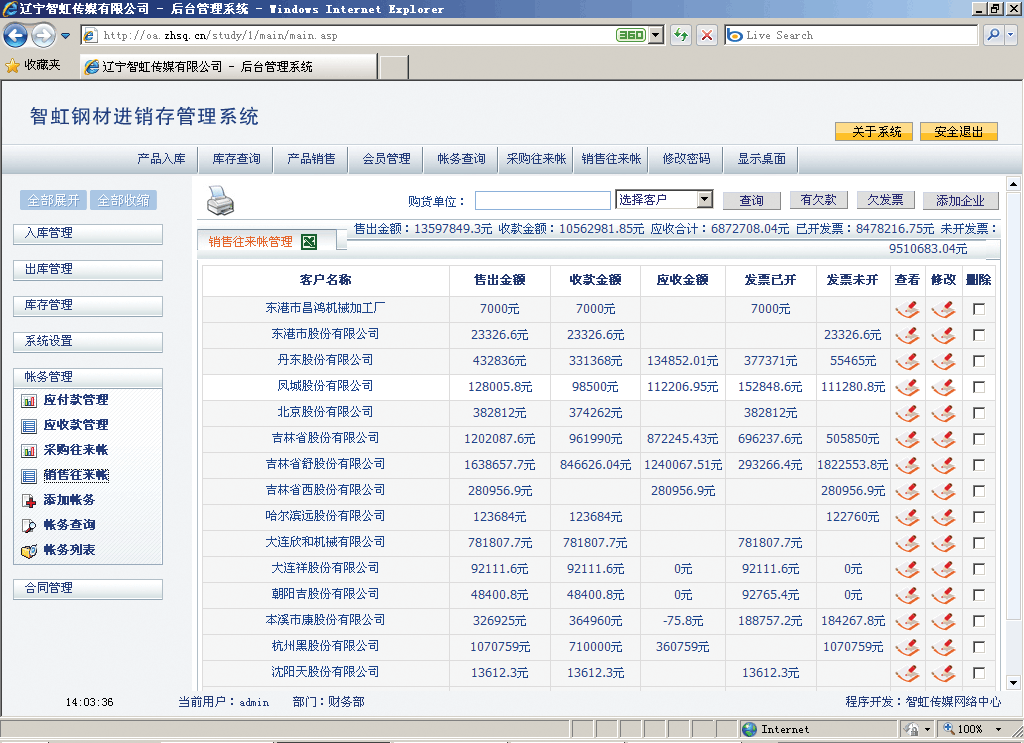Click the Excel export icon
Screen dimensions: 1024x743
coord(309,241)
